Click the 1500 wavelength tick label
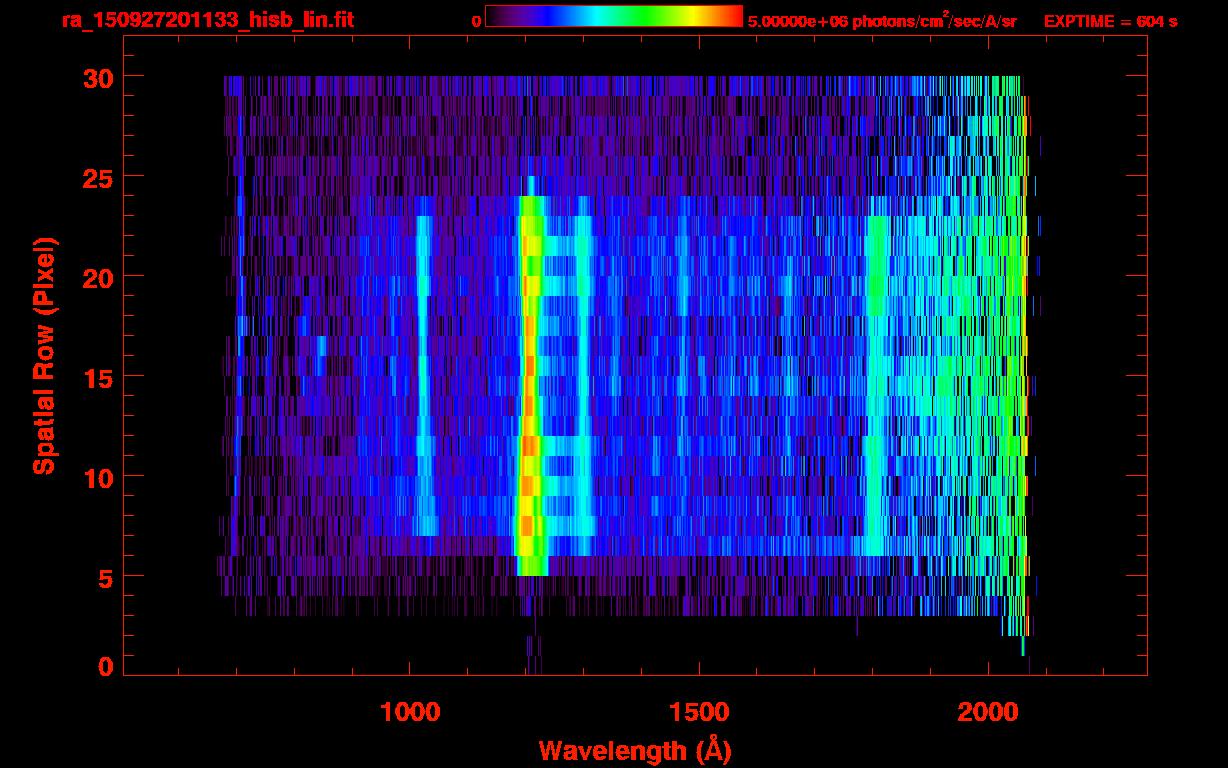 [x=699, y=711]
